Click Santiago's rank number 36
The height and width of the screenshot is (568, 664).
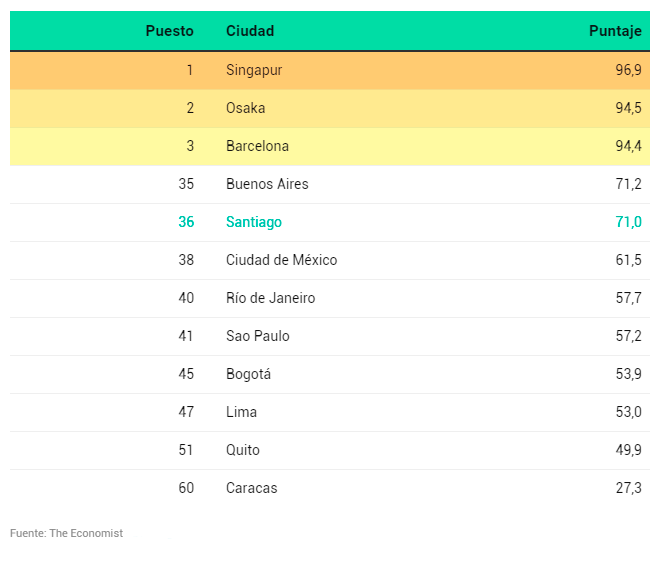point(186,222)
